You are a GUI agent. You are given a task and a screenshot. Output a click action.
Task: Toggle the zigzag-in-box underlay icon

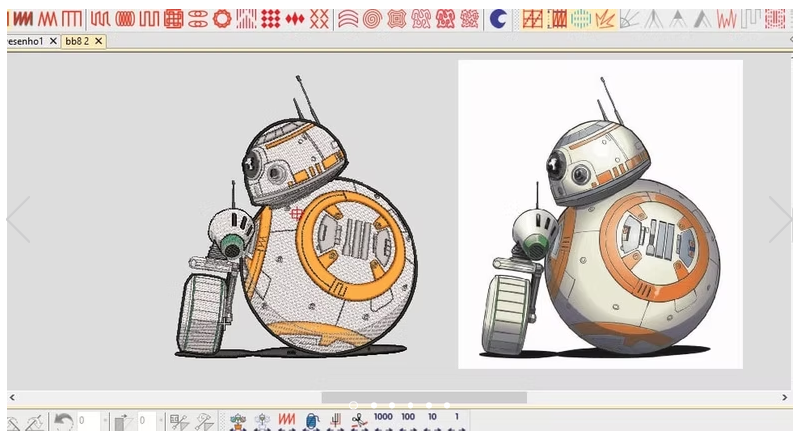tap(557, 19)
